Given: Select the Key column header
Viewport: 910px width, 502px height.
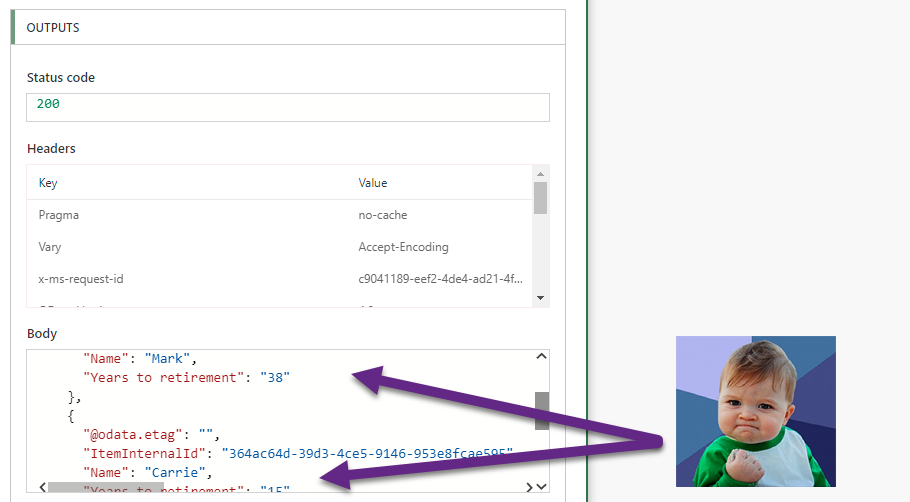Looking at the screenshot, I should pos(48,183).
